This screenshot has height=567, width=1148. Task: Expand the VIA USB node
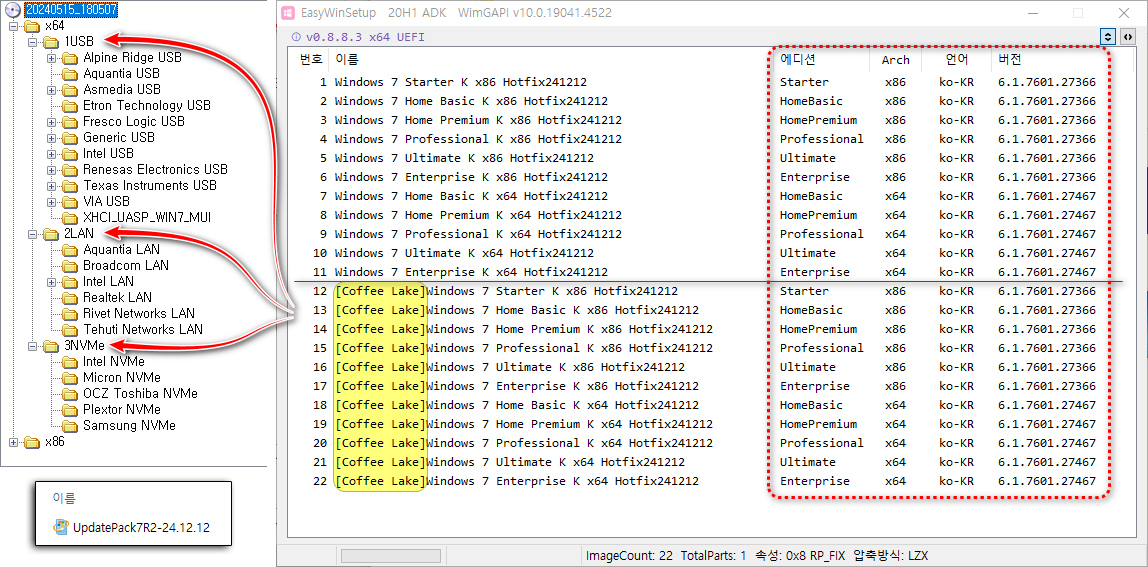coord(51,202)
